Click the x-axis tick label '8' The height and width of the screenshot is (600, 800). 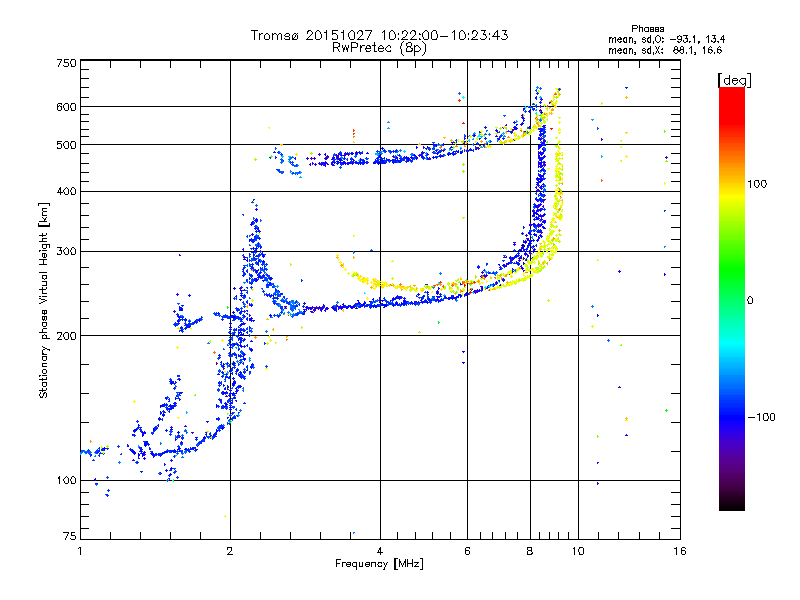coord(530,551)
